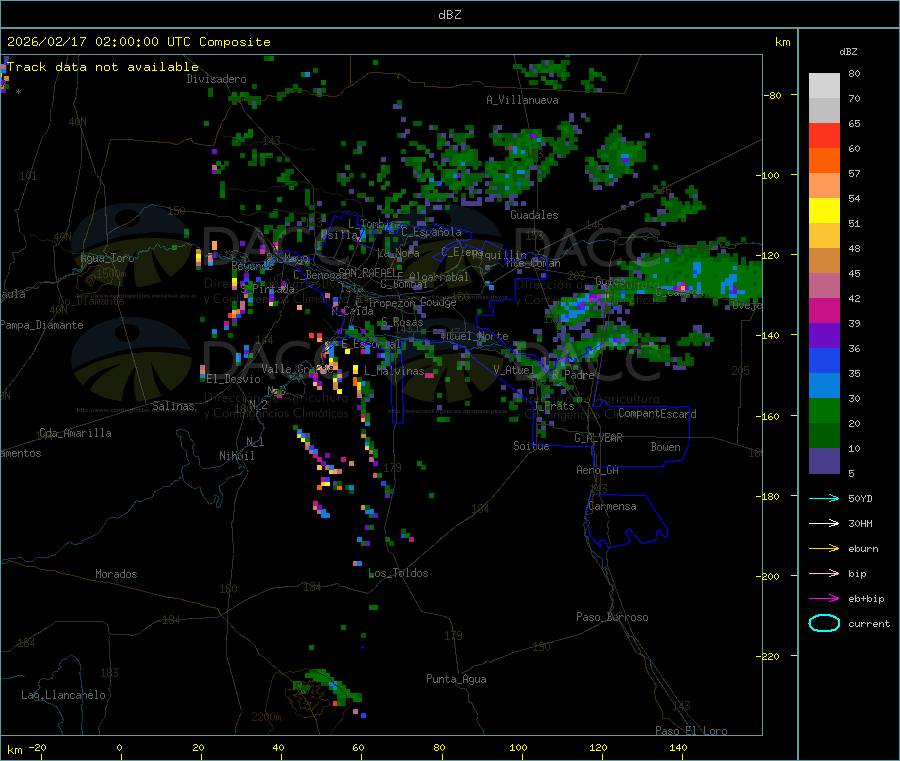Select the 'Salinas' place label
The image size is (900, 761).
tap(173, 406)
